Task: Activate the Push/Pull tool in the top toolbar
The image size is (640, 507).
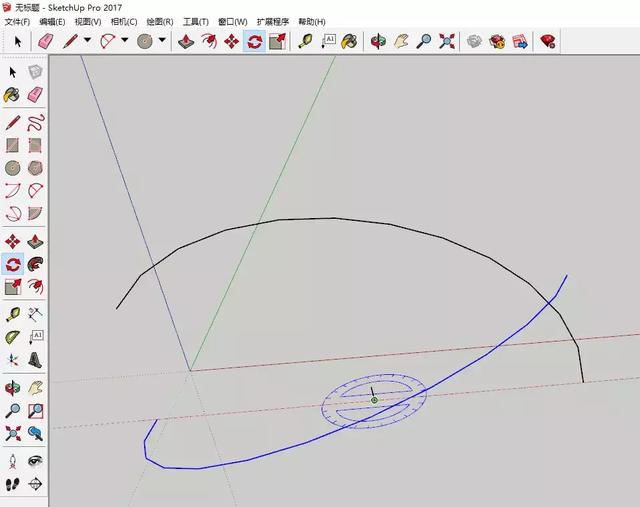Action: (x=186, y=41)
